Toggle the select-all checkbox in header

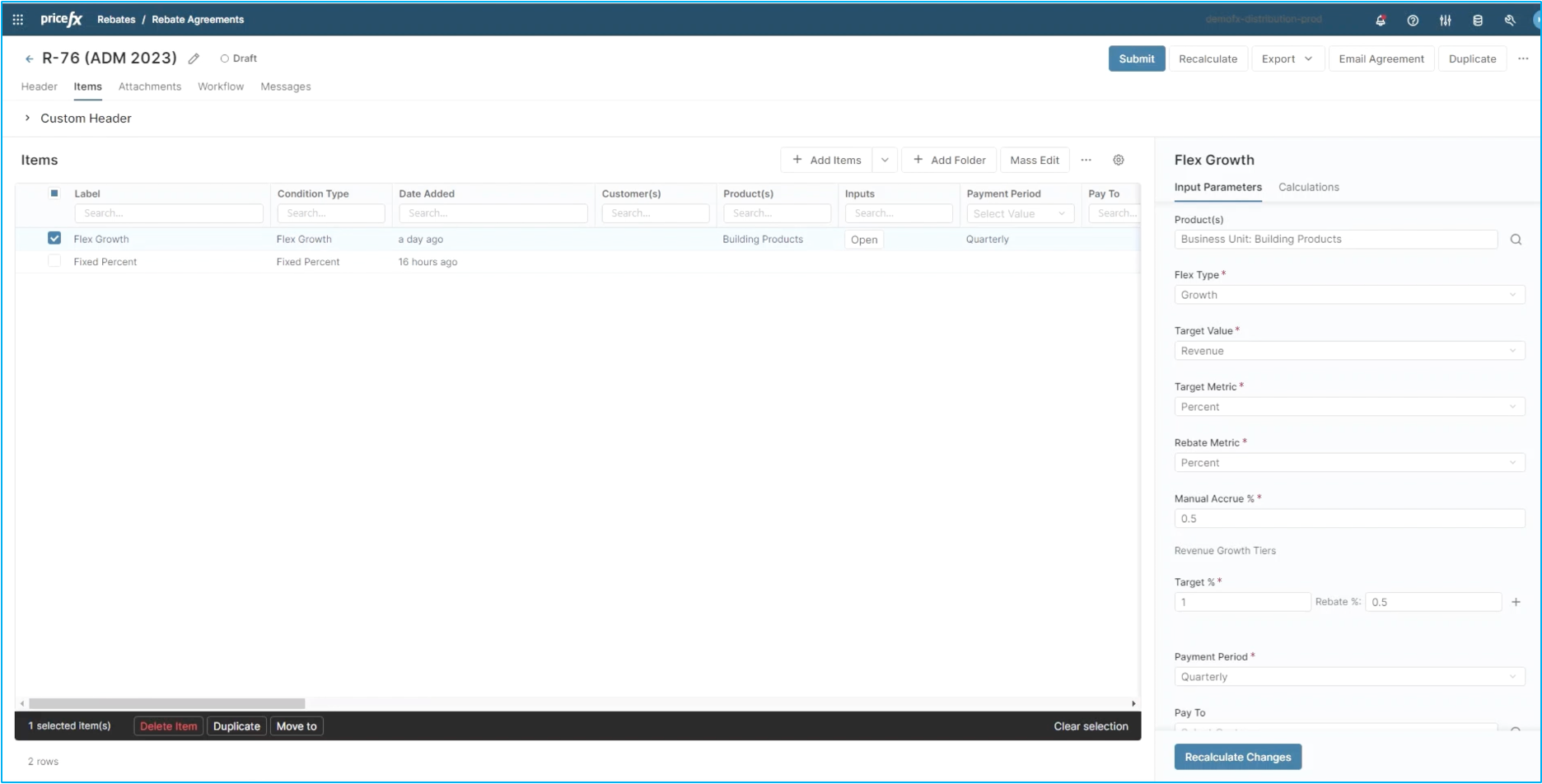pos(54,194)
